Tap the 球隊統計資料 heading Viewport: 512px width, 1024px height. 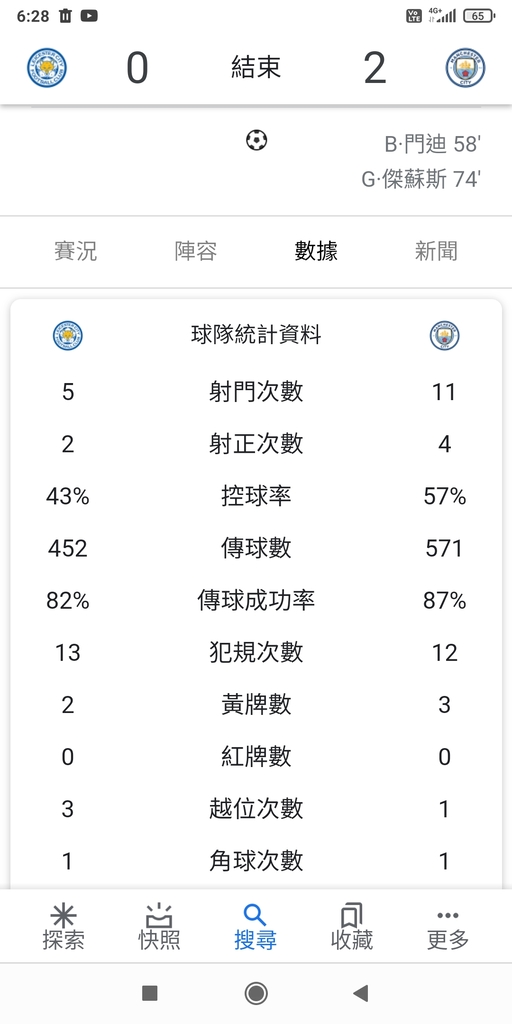pyautogui.click(x=256, y=336)
